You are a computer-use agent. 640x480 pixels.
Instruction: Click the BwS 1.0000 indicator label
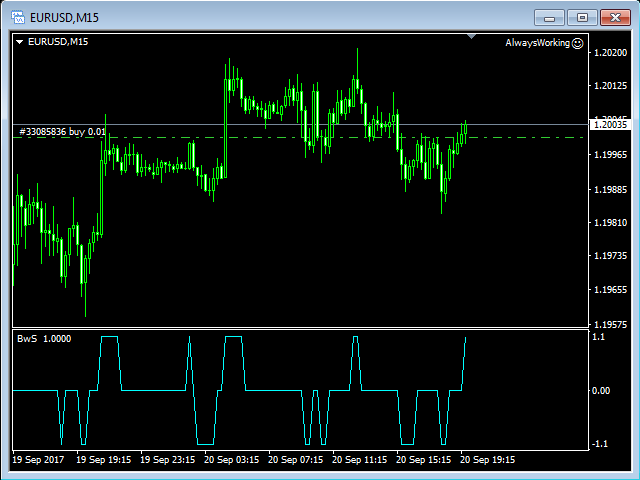tap(44, 339)
